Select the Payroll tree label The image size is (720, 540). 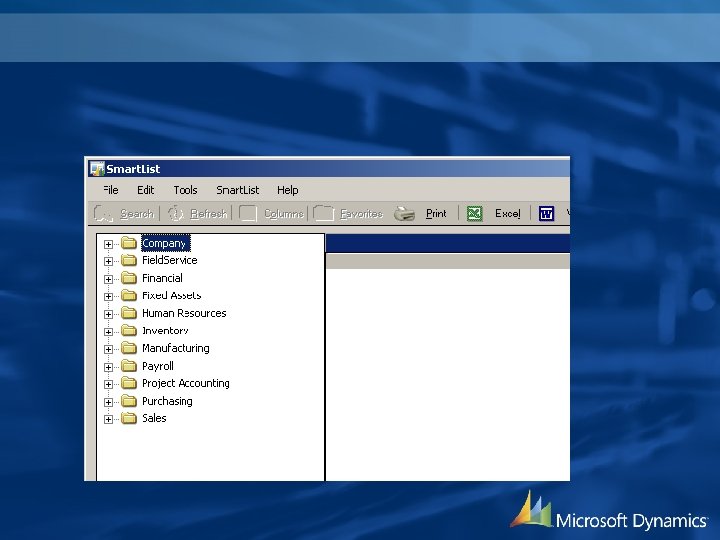pyautogui.click(x=158, y=366)
